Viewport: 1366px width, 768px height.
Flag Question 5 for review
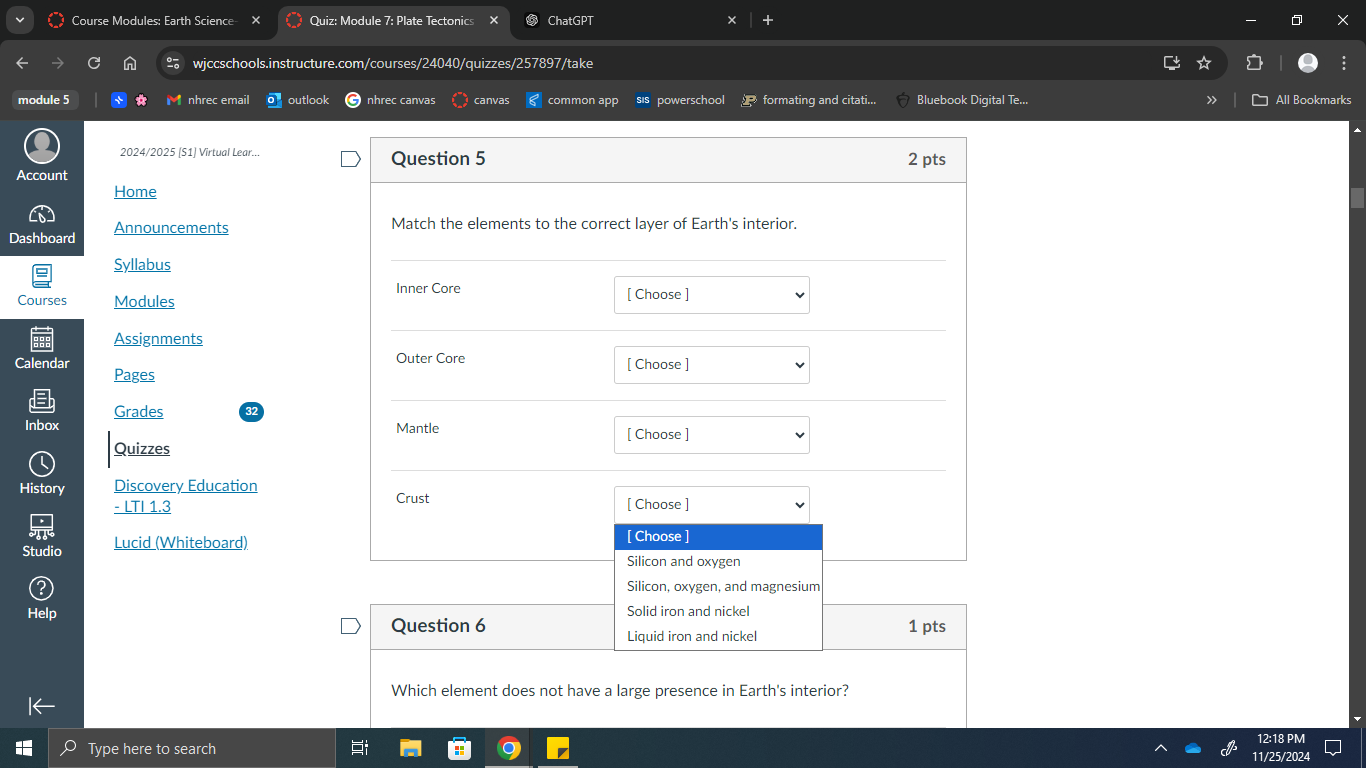click(x=350, y=159)
